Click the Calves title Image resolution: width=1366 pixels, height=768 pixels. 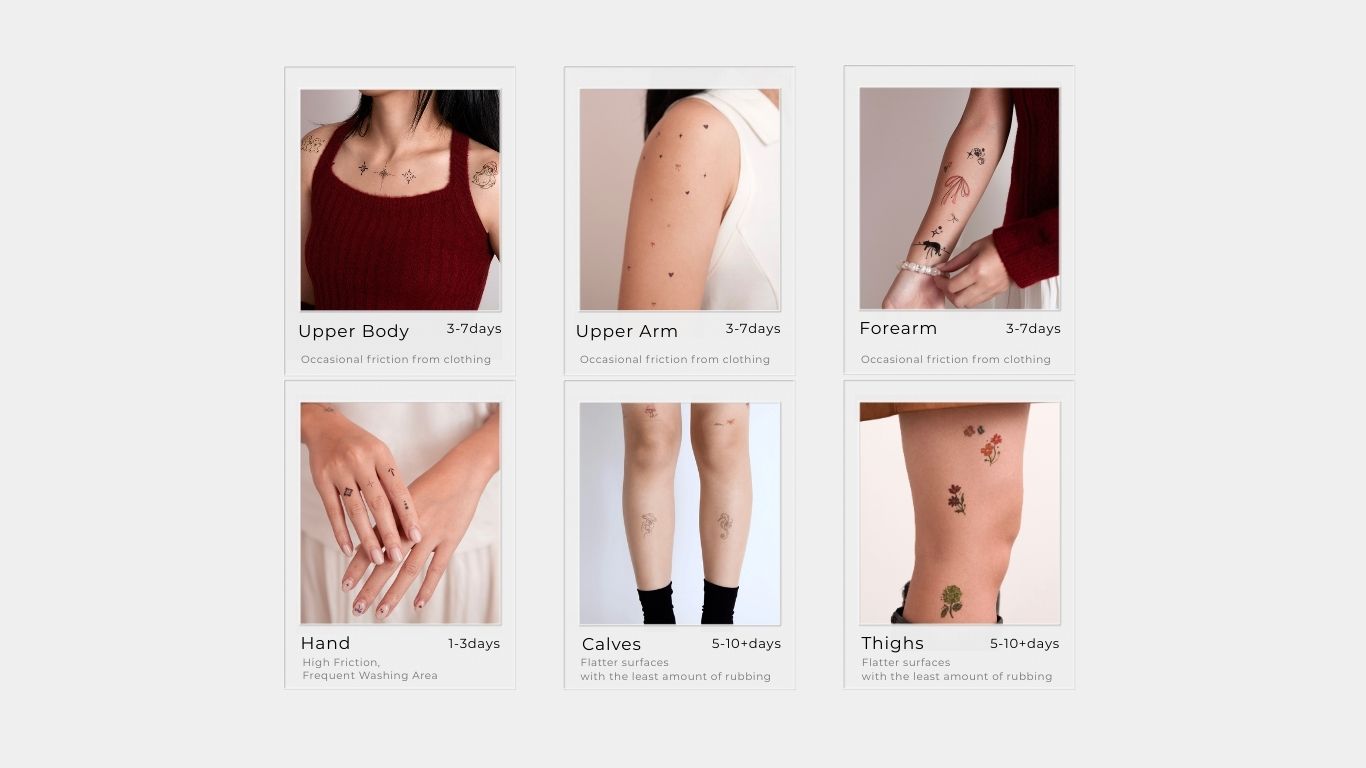[611, 644]
